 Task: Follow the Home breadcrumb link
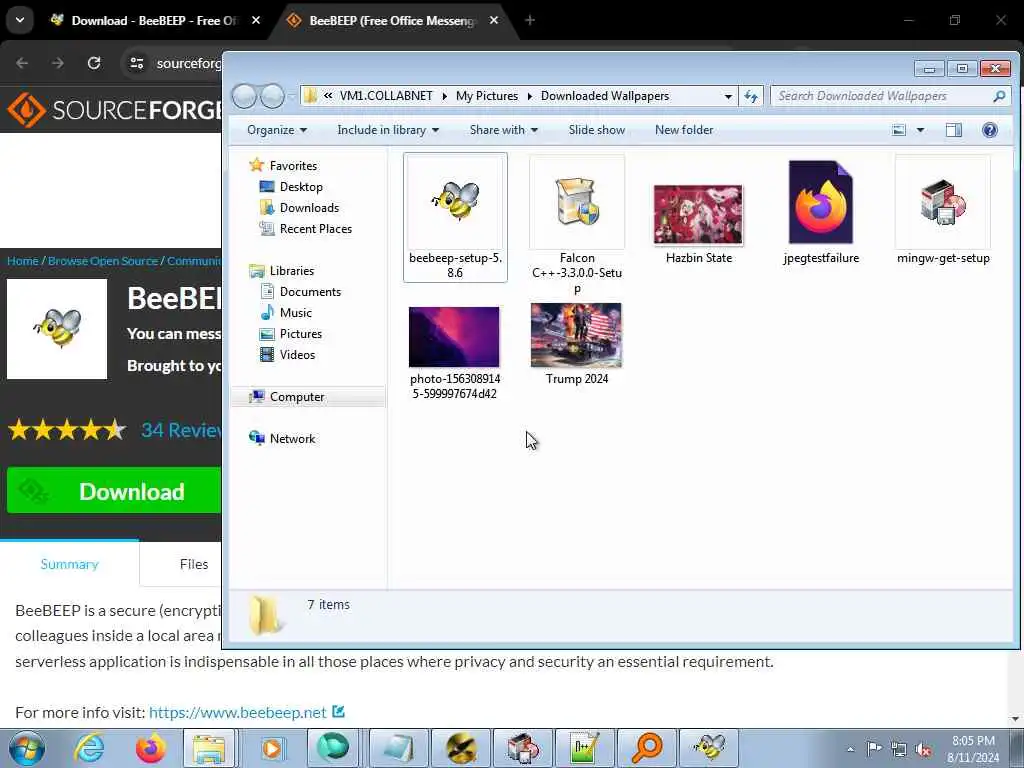[22, 261]
